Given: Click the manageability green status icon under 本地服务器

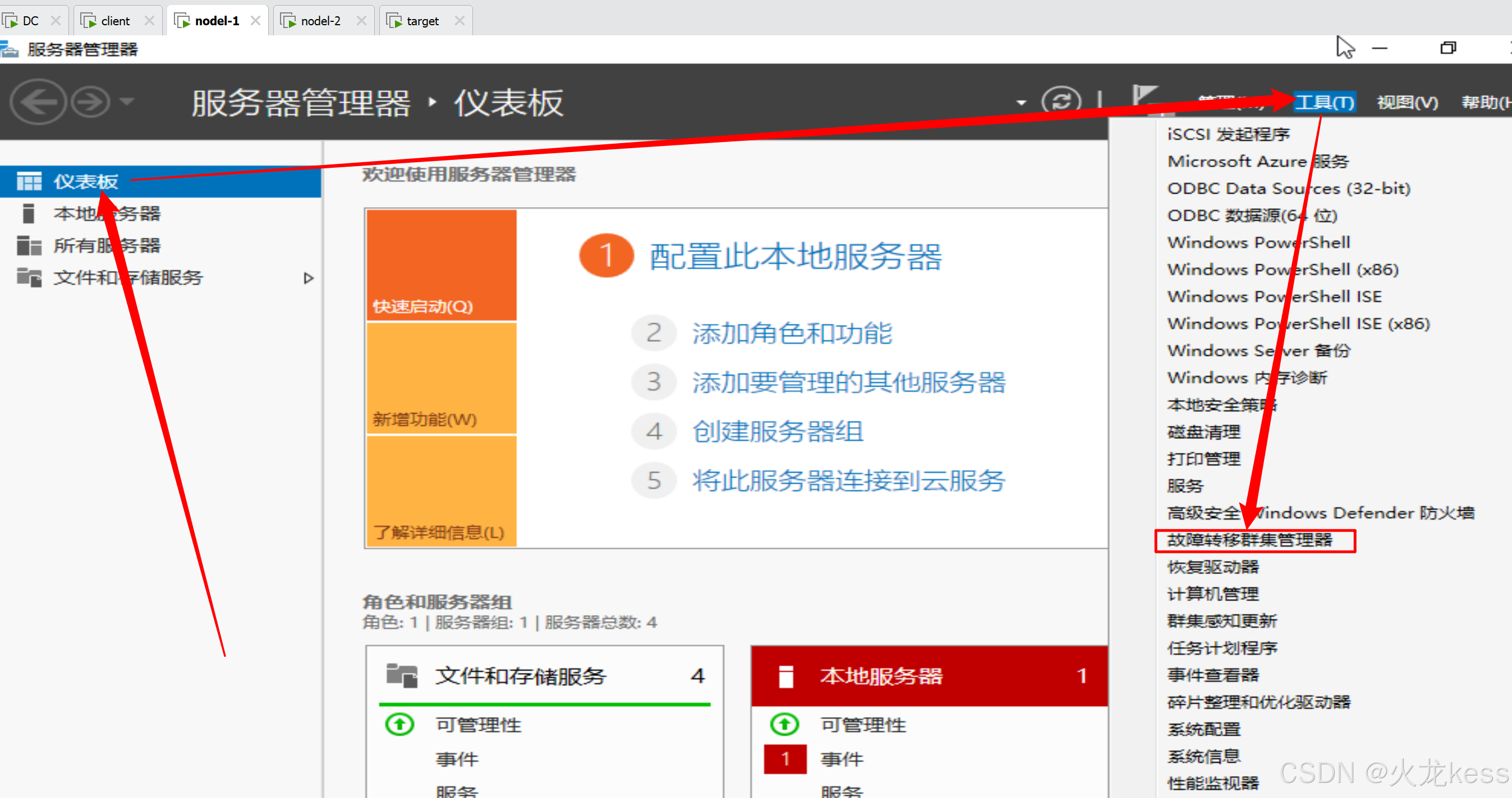Looking at the screenshot, I should click(784, 724).
